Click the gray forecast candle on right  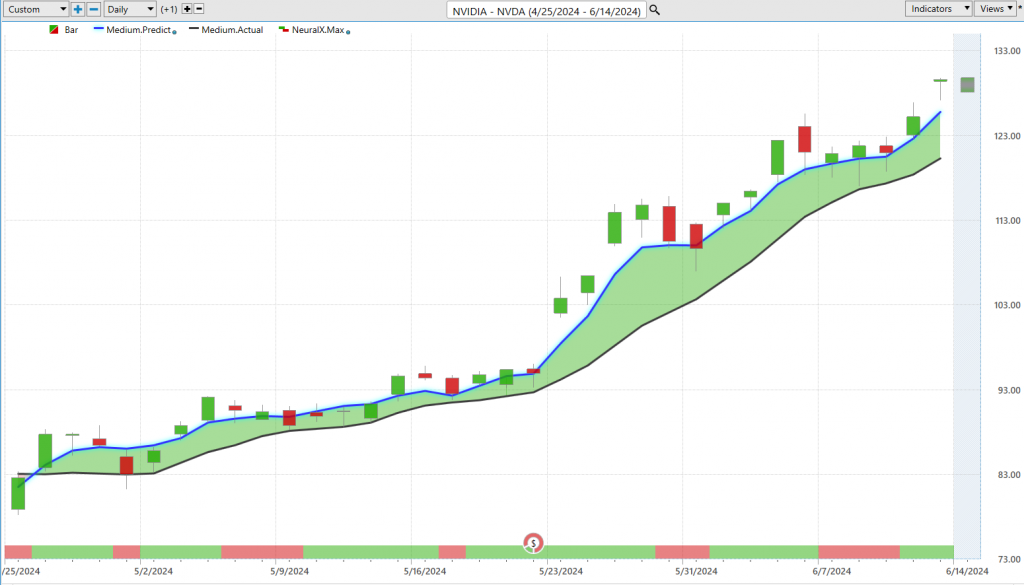click(x=968, y=85)
